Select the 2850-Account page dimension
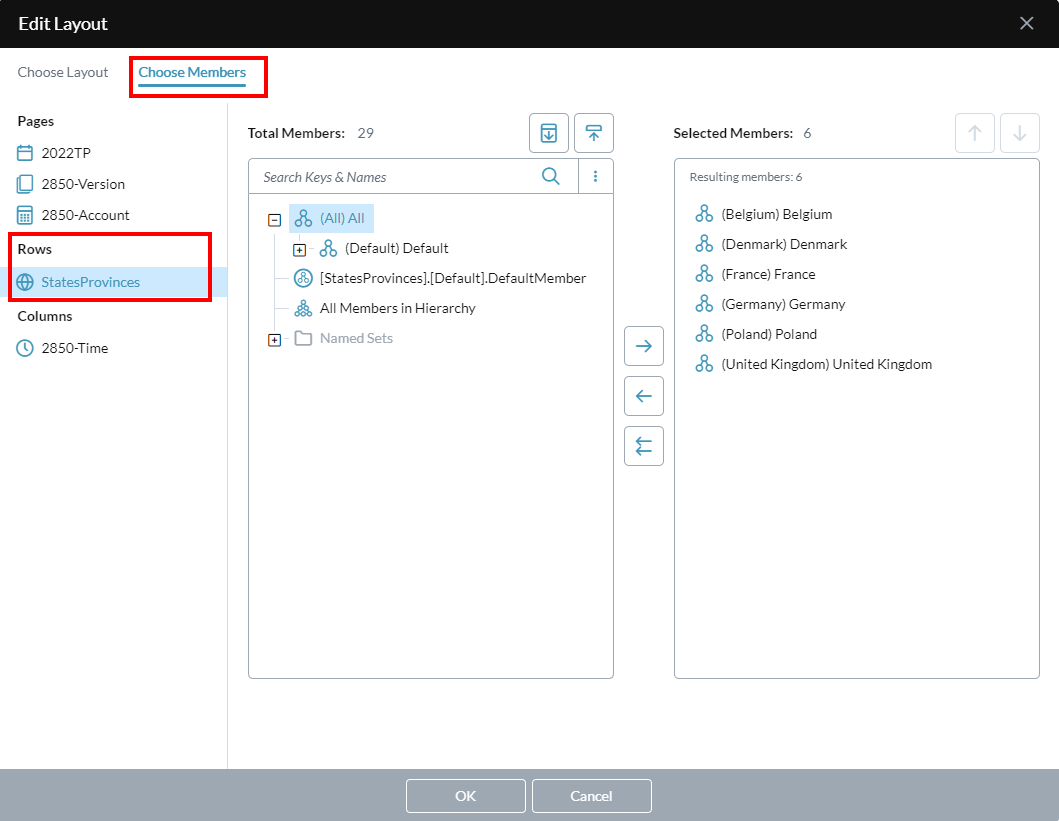This screenshot has height=821, width=1059. (85, 215)
